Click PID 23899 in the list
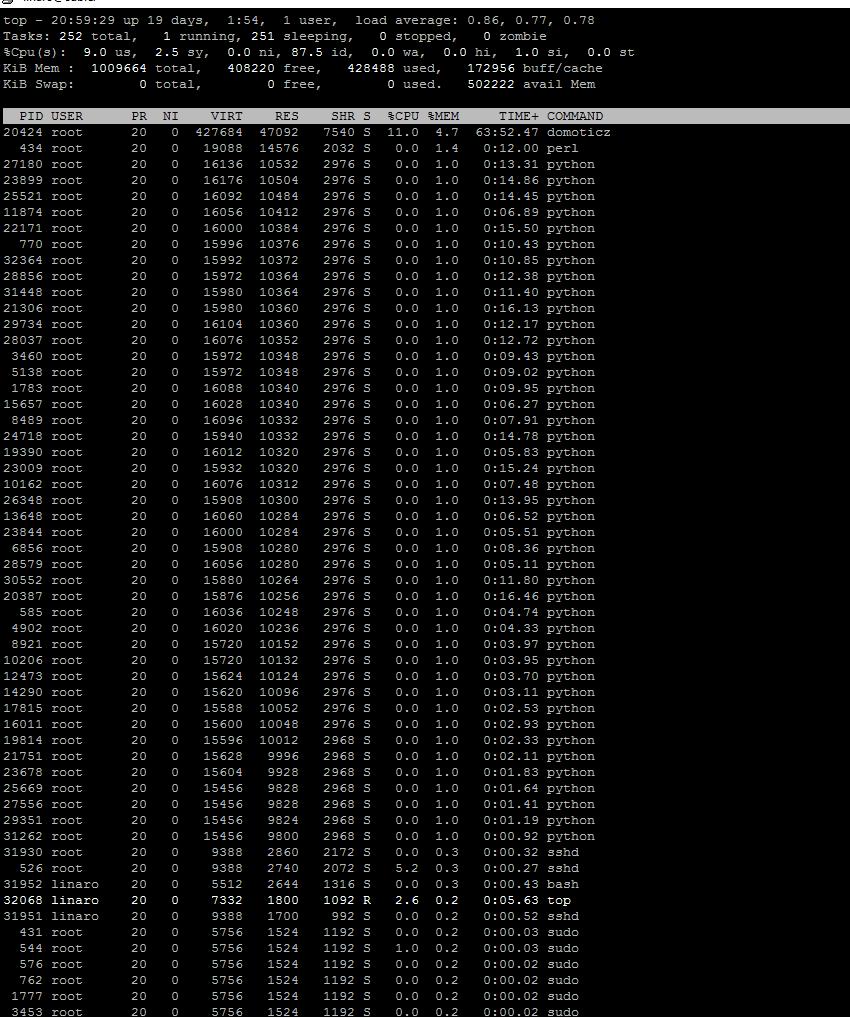850x1017 pixels. [23, 180]
